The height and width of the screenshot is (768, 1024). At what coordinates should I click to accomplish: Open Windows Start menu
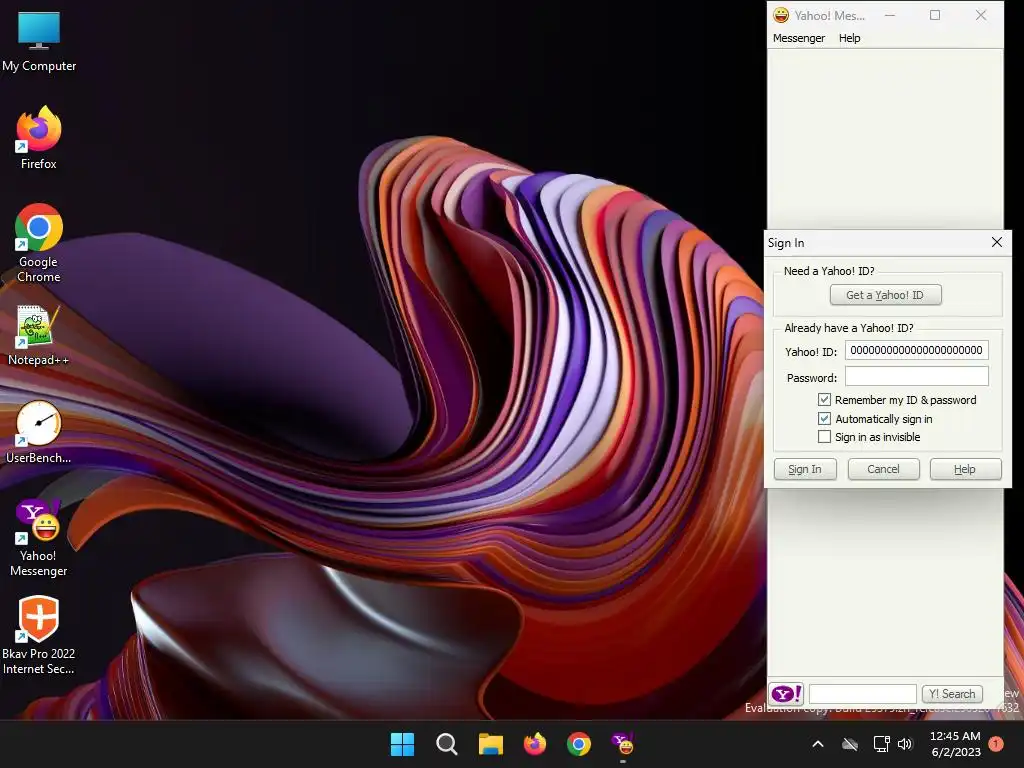[x=402, y=744]
